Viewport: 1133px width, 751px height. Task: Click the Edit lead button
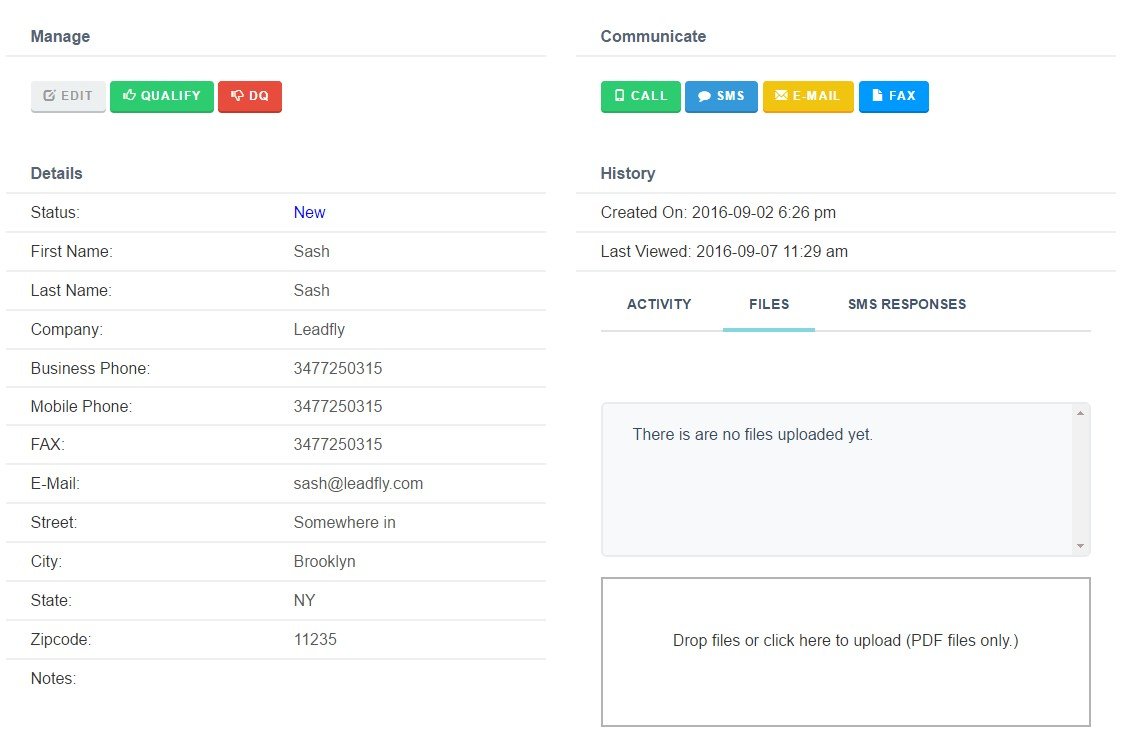tap(68, 96)
